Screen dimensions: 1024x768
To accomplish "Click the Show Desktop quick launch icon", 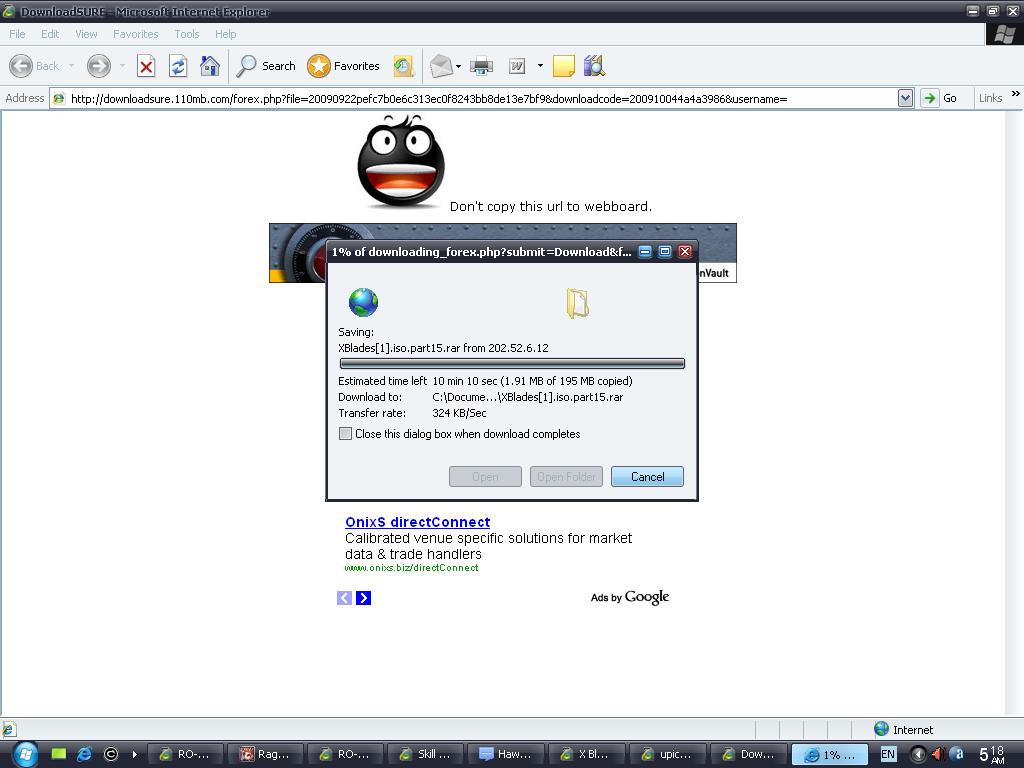I will 59,754.
